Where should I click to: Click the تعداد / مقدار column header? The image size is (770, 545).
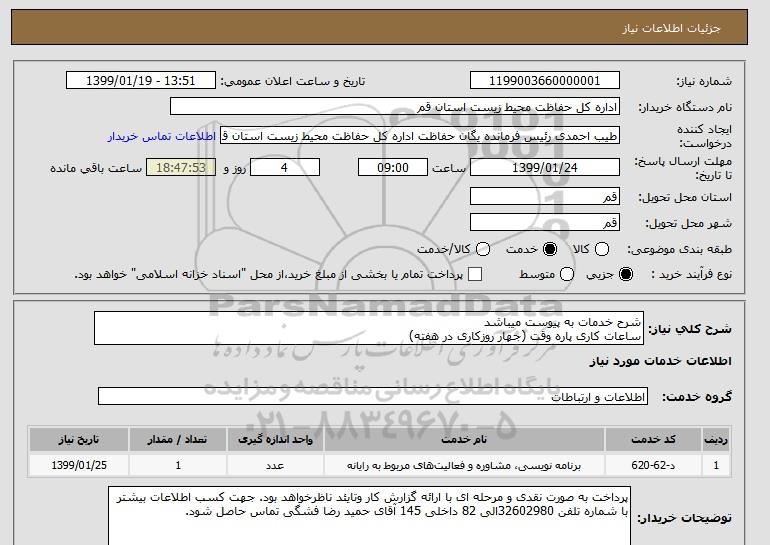(x=178, y=439)
